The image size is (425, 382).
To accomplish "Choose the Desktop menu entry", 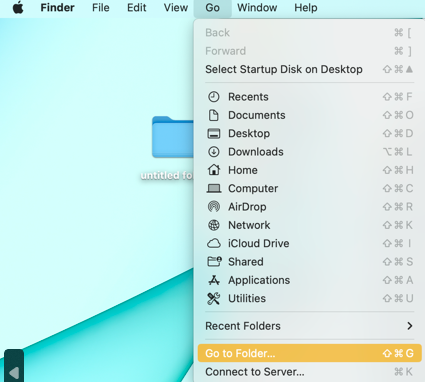I will 309,134.
